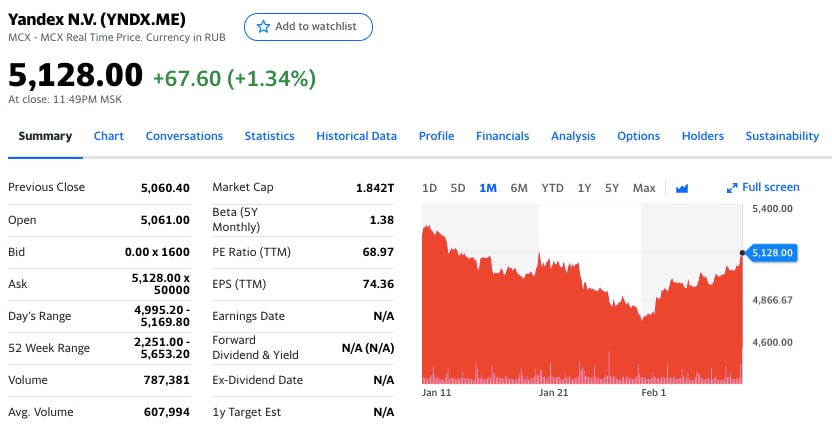Click the Volume value 787,381
Image resolution: width=832 pixels, height=448 pixels.
click(x=167, y=380)
